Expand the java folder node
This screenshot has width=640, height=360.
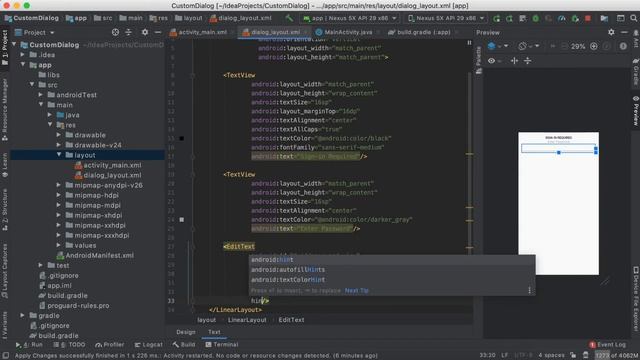point(50,115)
